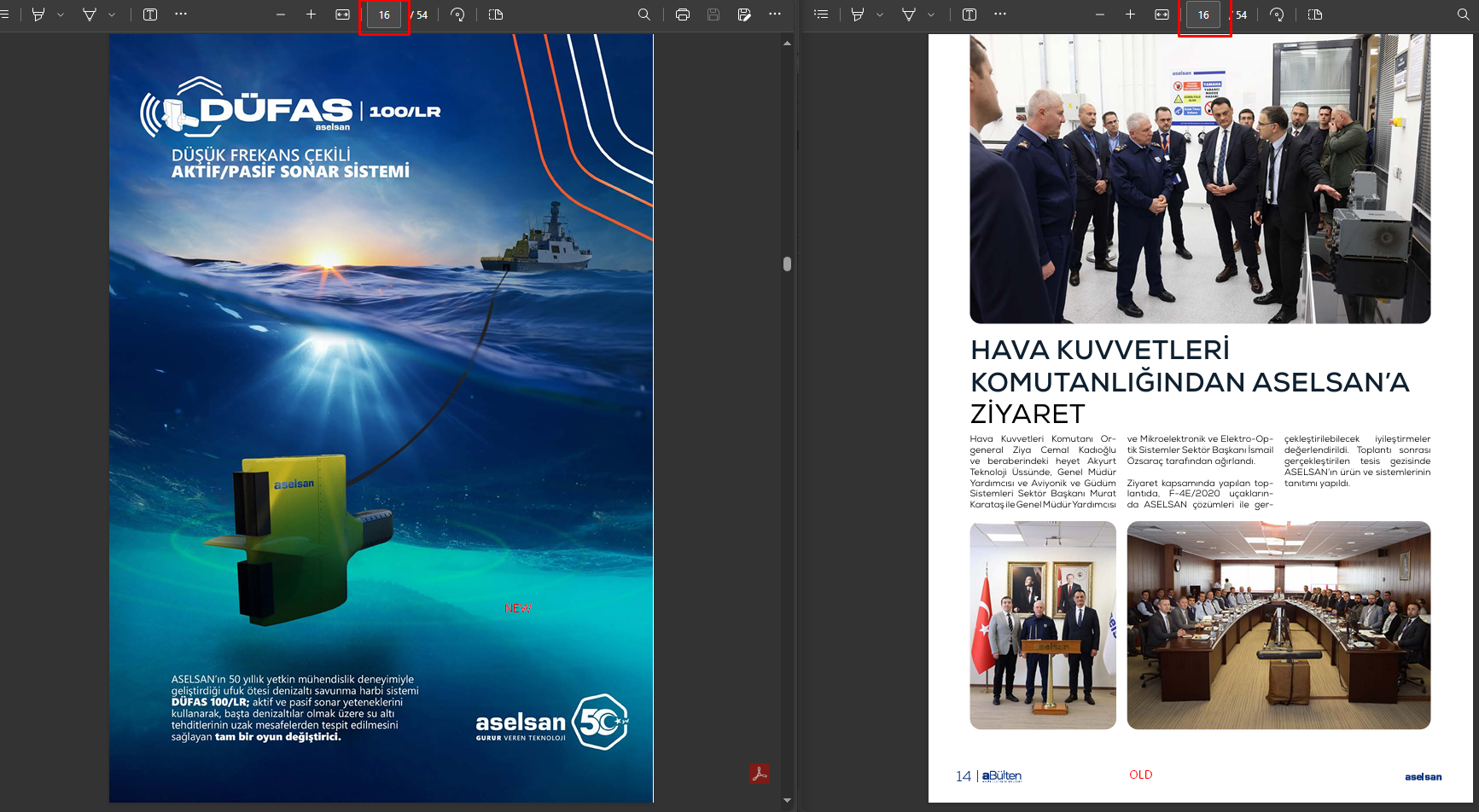Select Highlight tool in right PDF viewer
1479x812 pixels.
point(858,14)
